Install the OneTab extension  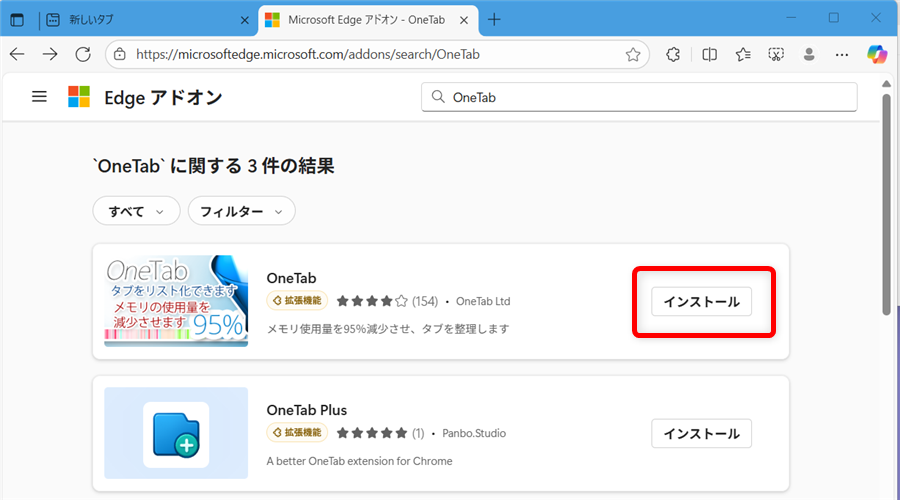coord(701,302)
